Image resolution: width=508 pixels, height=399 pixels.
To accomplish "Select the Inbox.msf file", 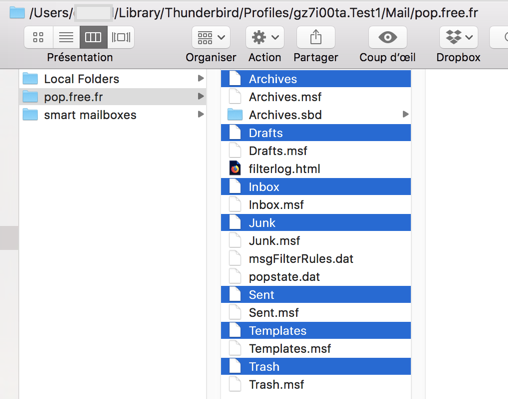I will pos(316,205).
